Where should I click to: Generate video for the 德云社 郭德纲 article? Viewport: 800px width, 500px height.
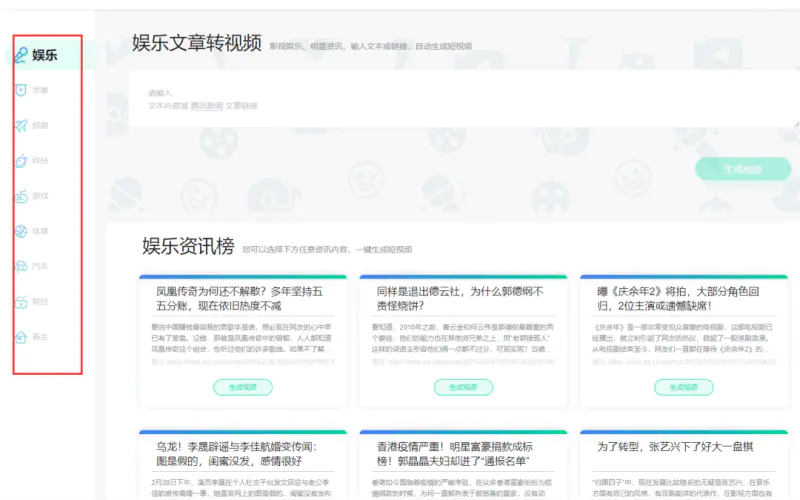pos(462,387)
